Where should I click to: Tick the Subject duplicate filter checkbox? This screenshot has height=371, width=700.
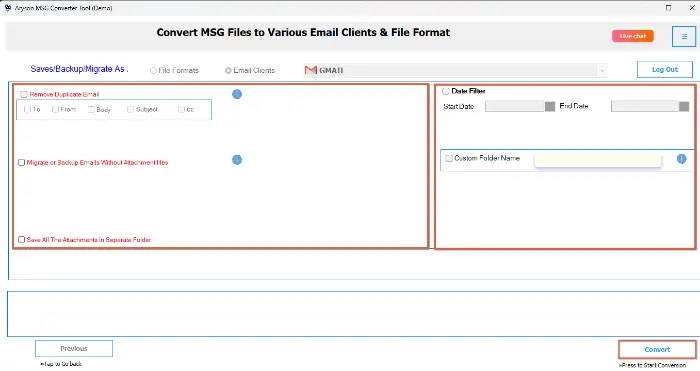coord(130,109)
